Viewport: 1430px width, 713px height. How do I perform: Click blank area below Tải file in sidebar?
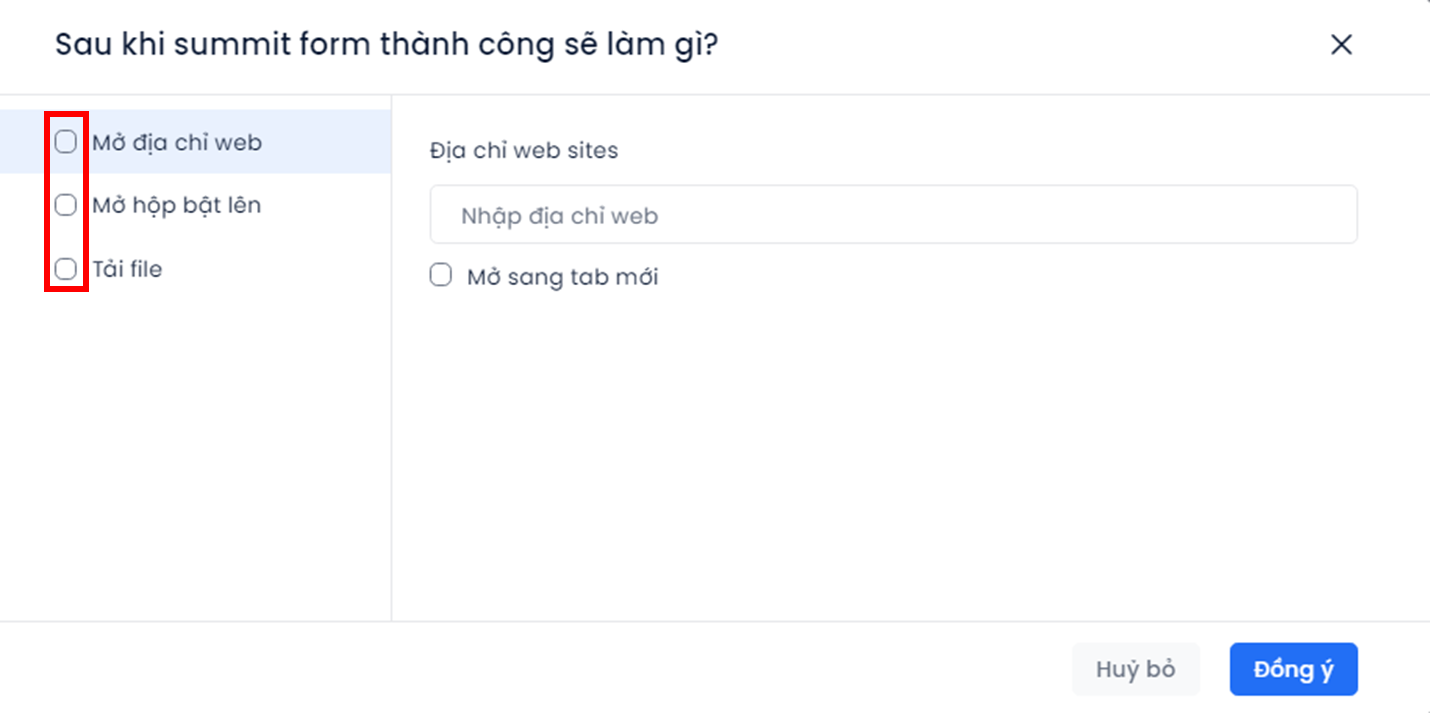(x=195, y=450)
